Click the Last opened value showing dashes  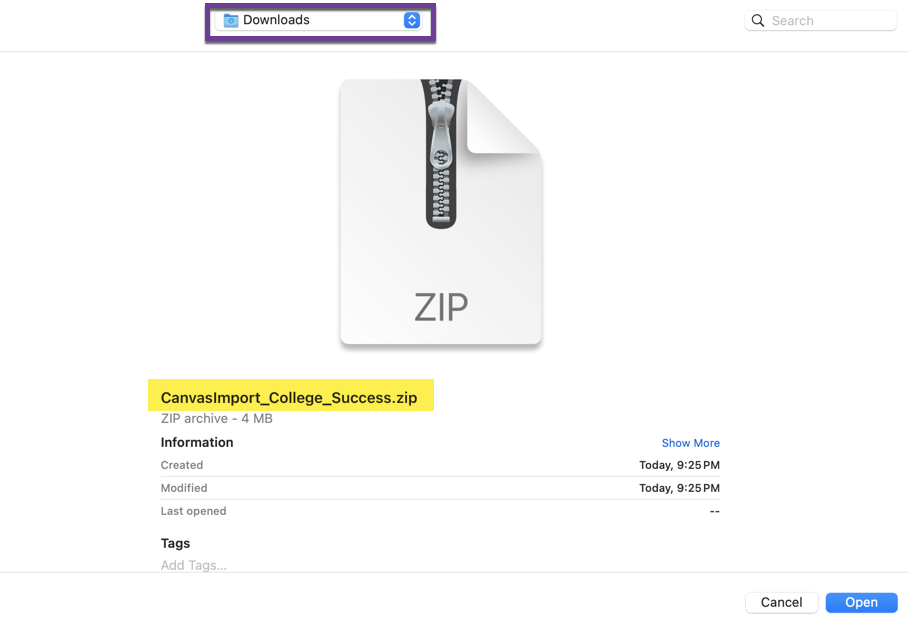click(714, 511)
